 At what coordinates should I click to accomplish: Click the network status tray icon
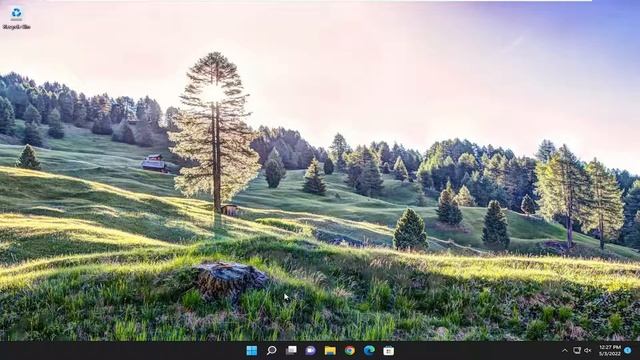tap(577, 351)
